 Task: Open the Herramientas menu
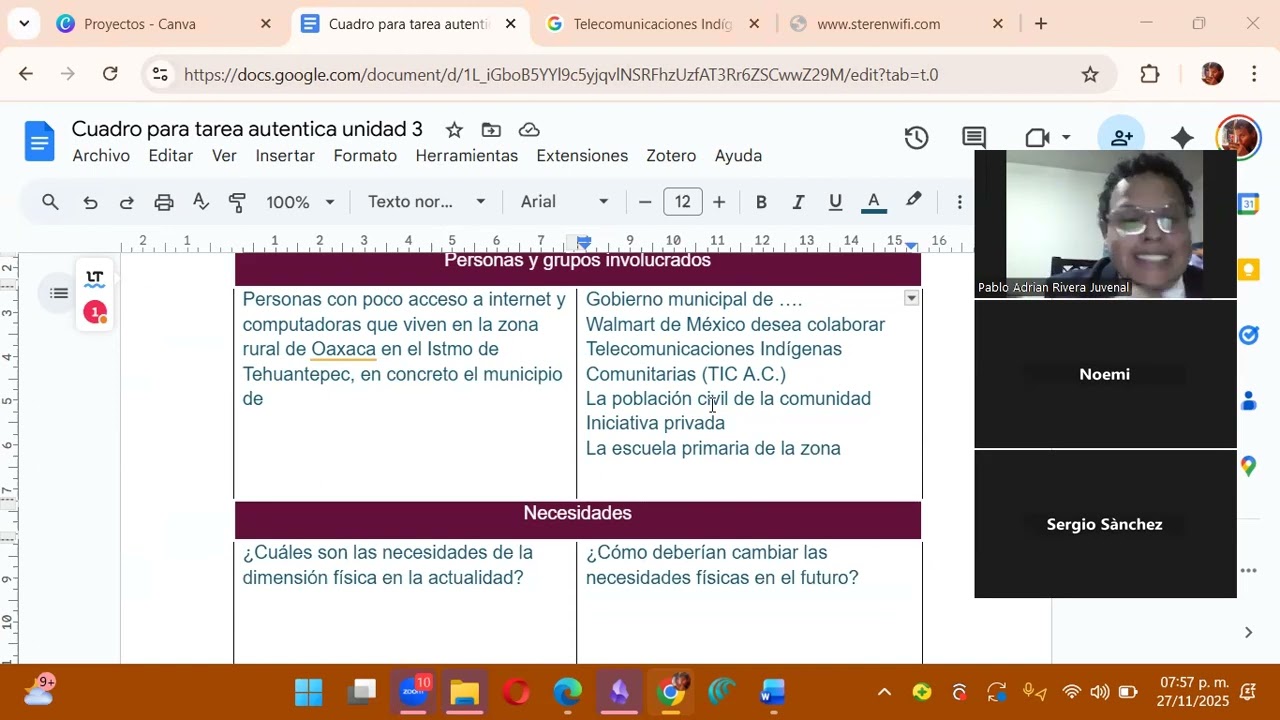coord(467,156)
